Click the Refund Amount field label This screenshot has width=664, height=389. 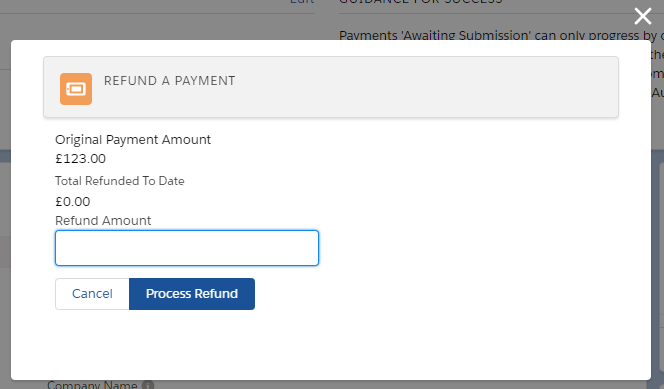(103, 221)
